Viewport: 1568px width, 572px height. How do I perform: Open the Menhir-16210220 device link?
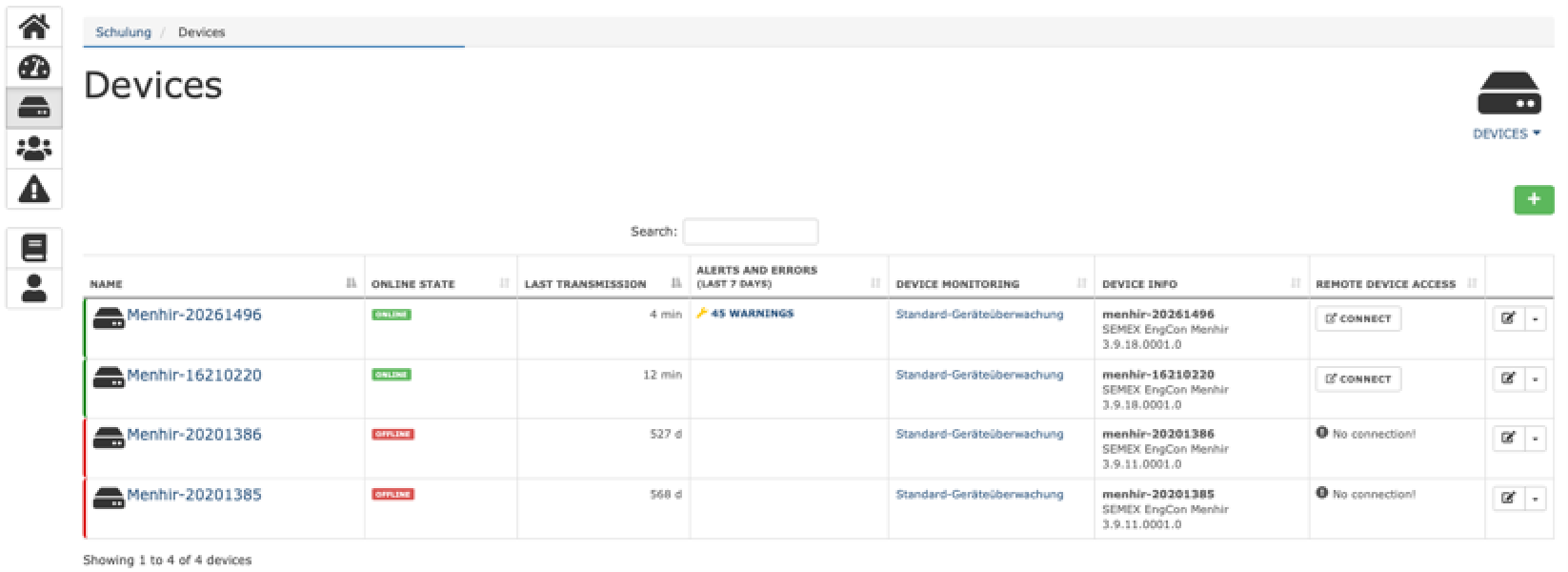(x=193, y=376)
